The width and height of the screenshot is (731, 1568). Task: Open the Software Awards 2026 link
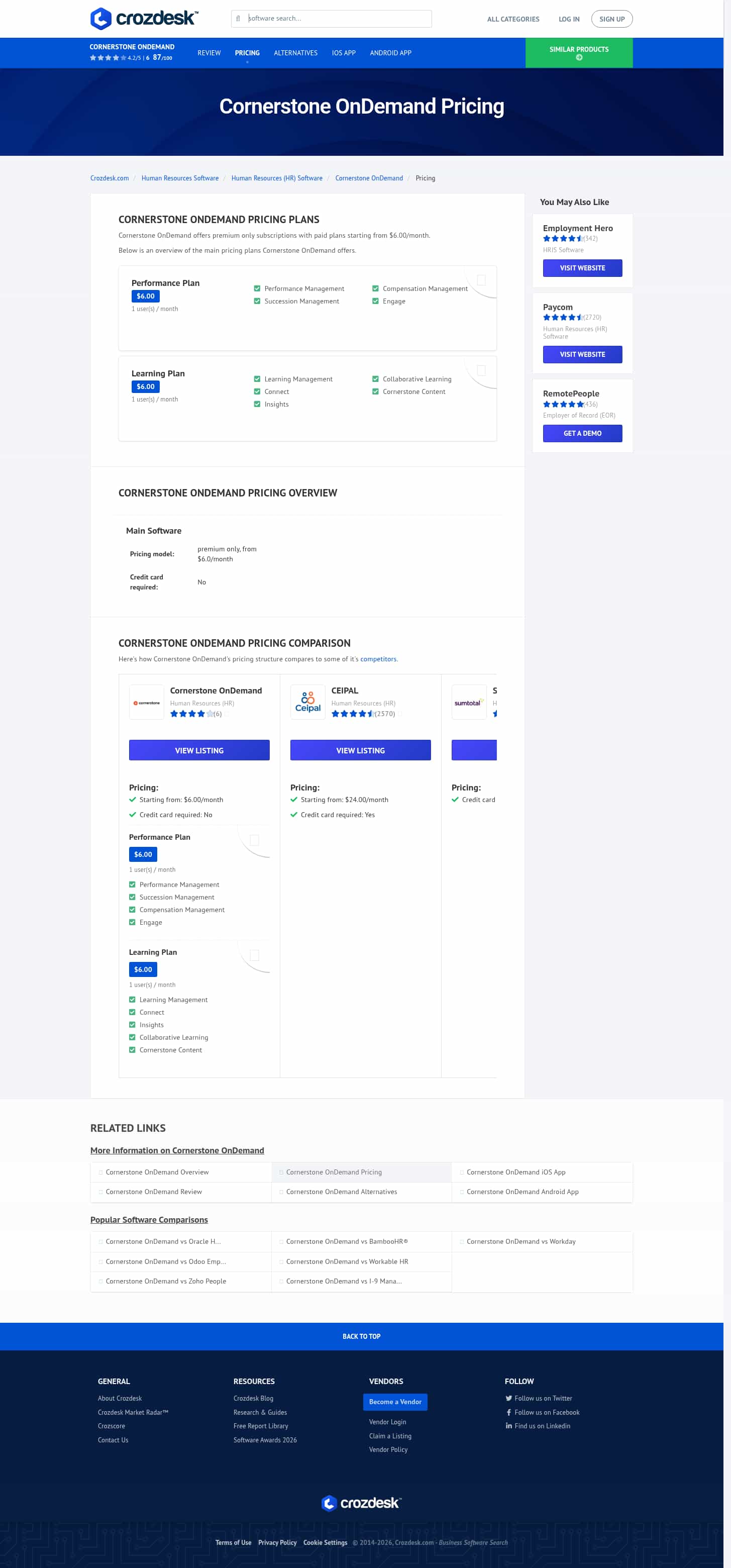click(x=265, y=1440)
